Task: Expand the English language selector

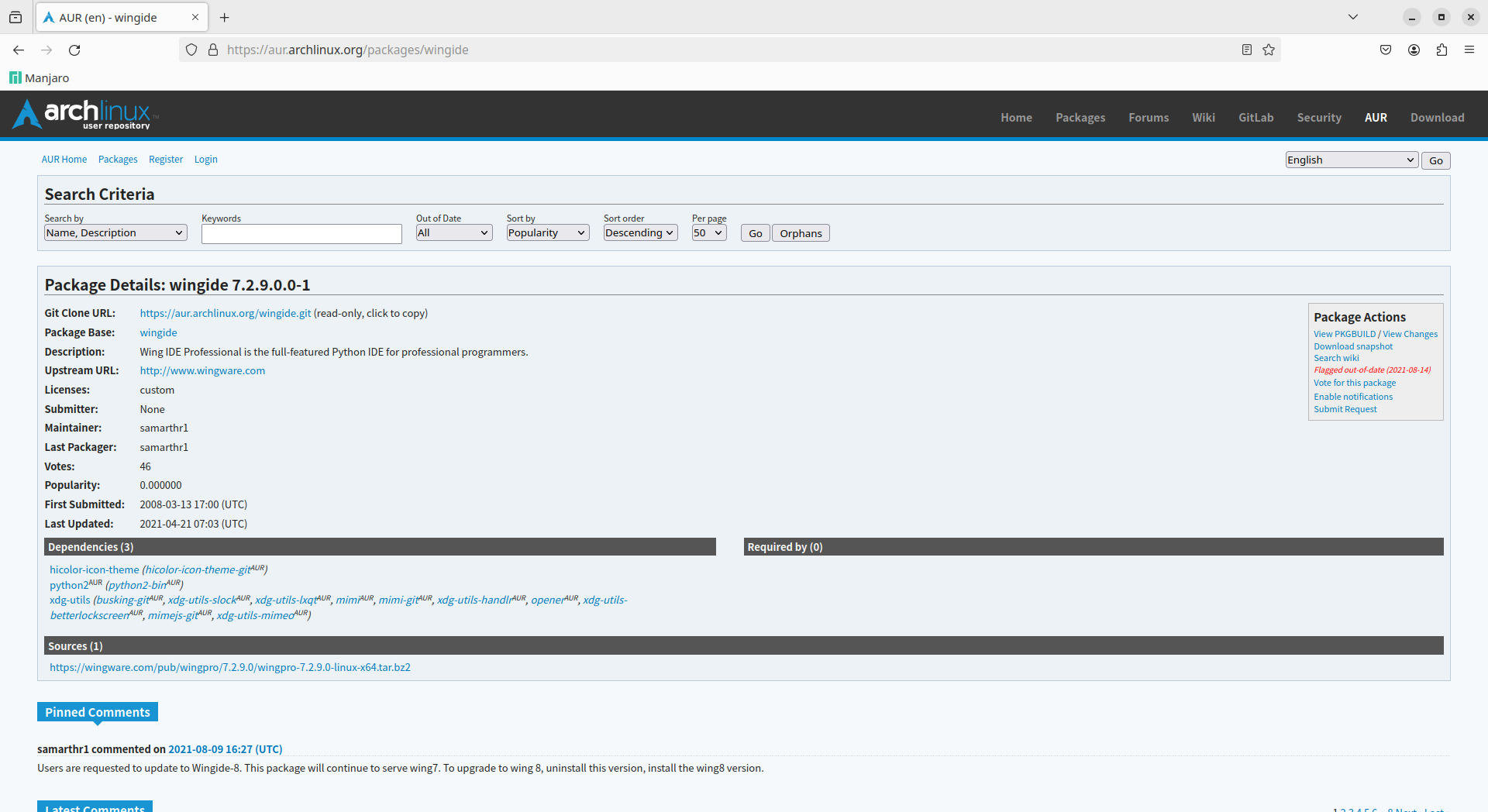Action: point(1351,160)
